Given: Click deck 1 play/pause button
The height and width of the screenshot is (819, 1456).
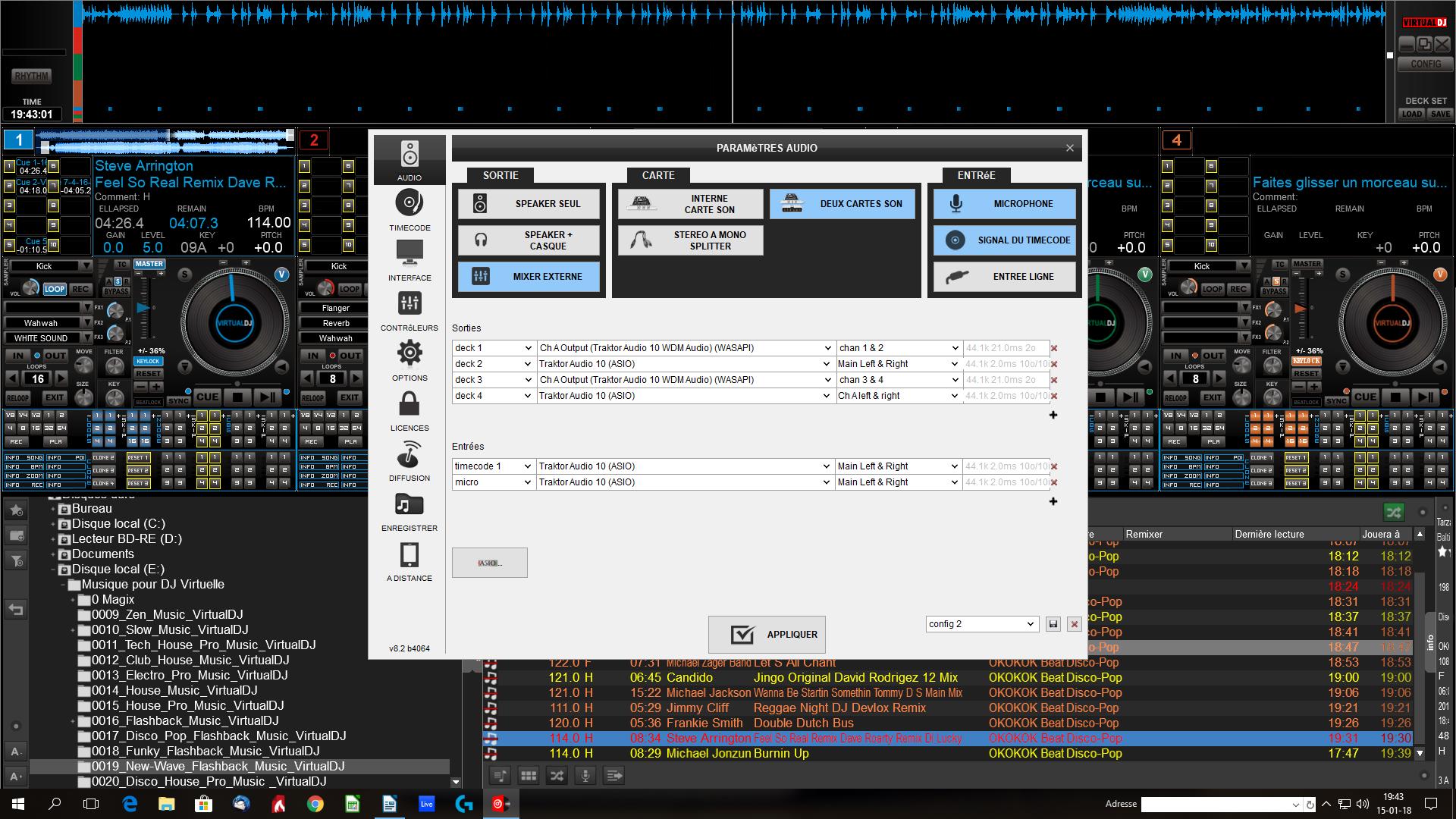Looking at the screenshot, I should [268, 397].
